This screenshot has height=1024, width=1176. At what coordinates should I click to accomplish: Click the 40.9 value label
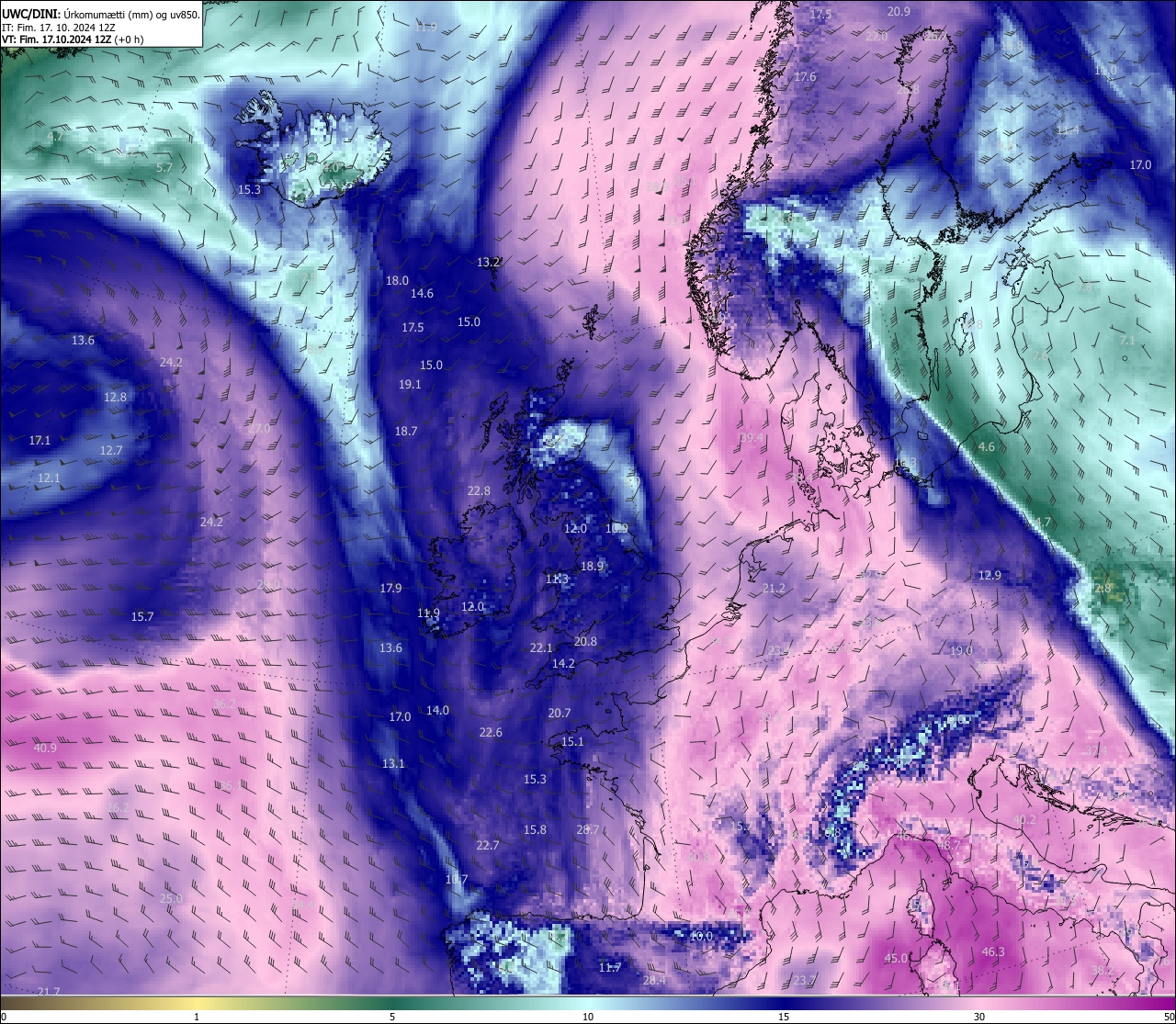pyautogui.click(x=45, y=748)
